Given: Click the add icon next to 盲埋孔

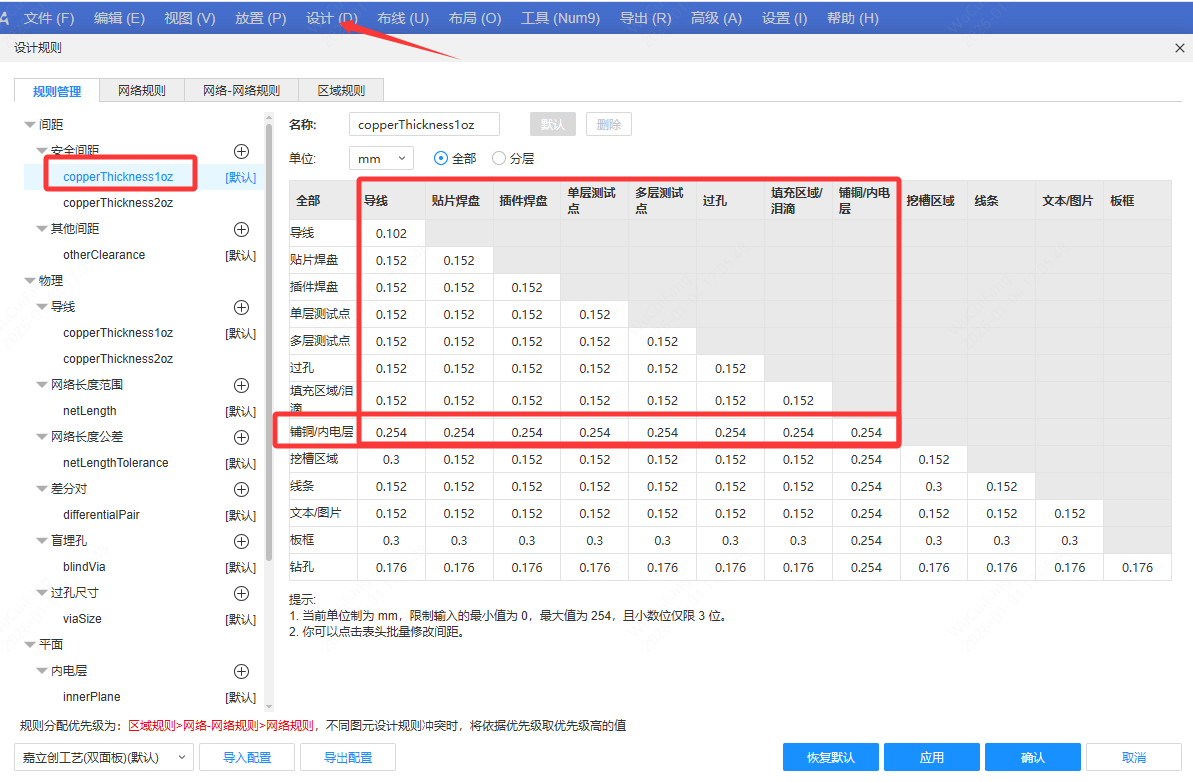Looking at the screenshot, I should coord(241,541).
